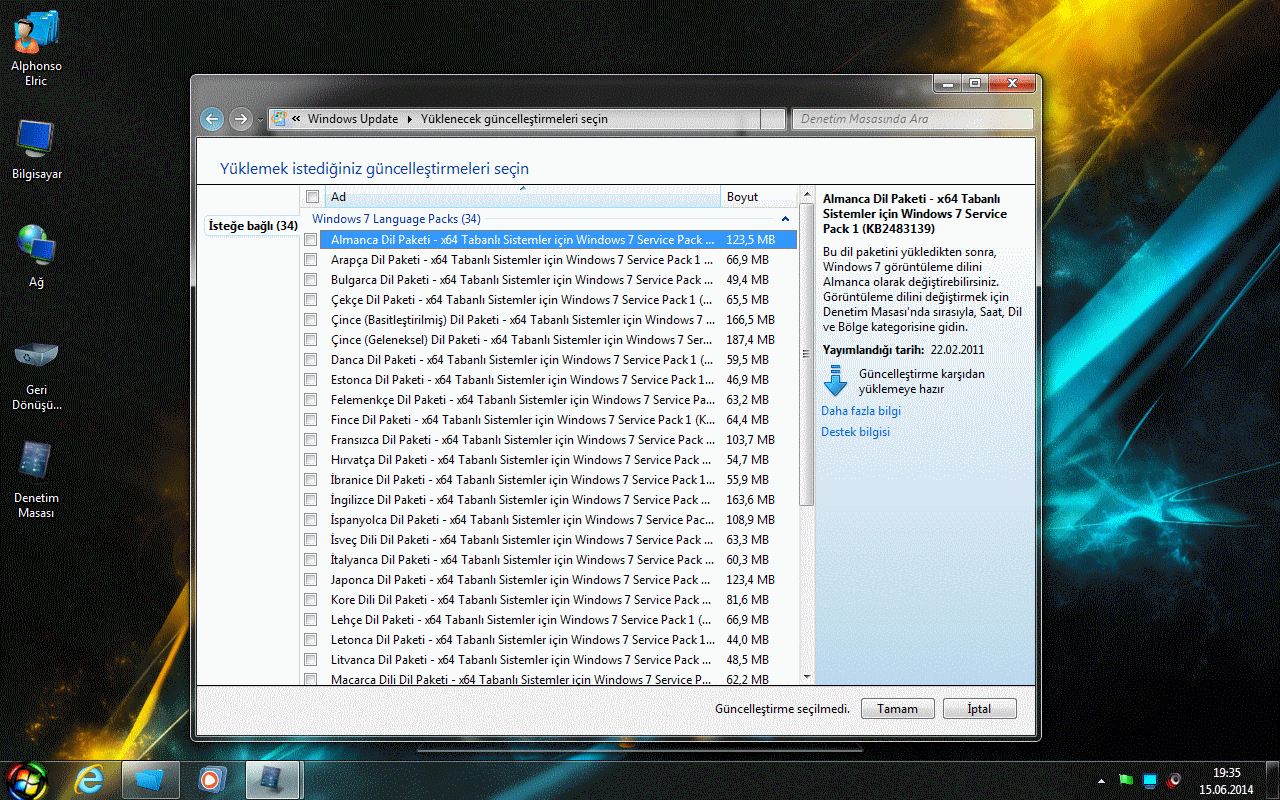This screenshot has width=1280, height=800.
Task: Sort the list by Boyut column
Action: tap(756, 197)
